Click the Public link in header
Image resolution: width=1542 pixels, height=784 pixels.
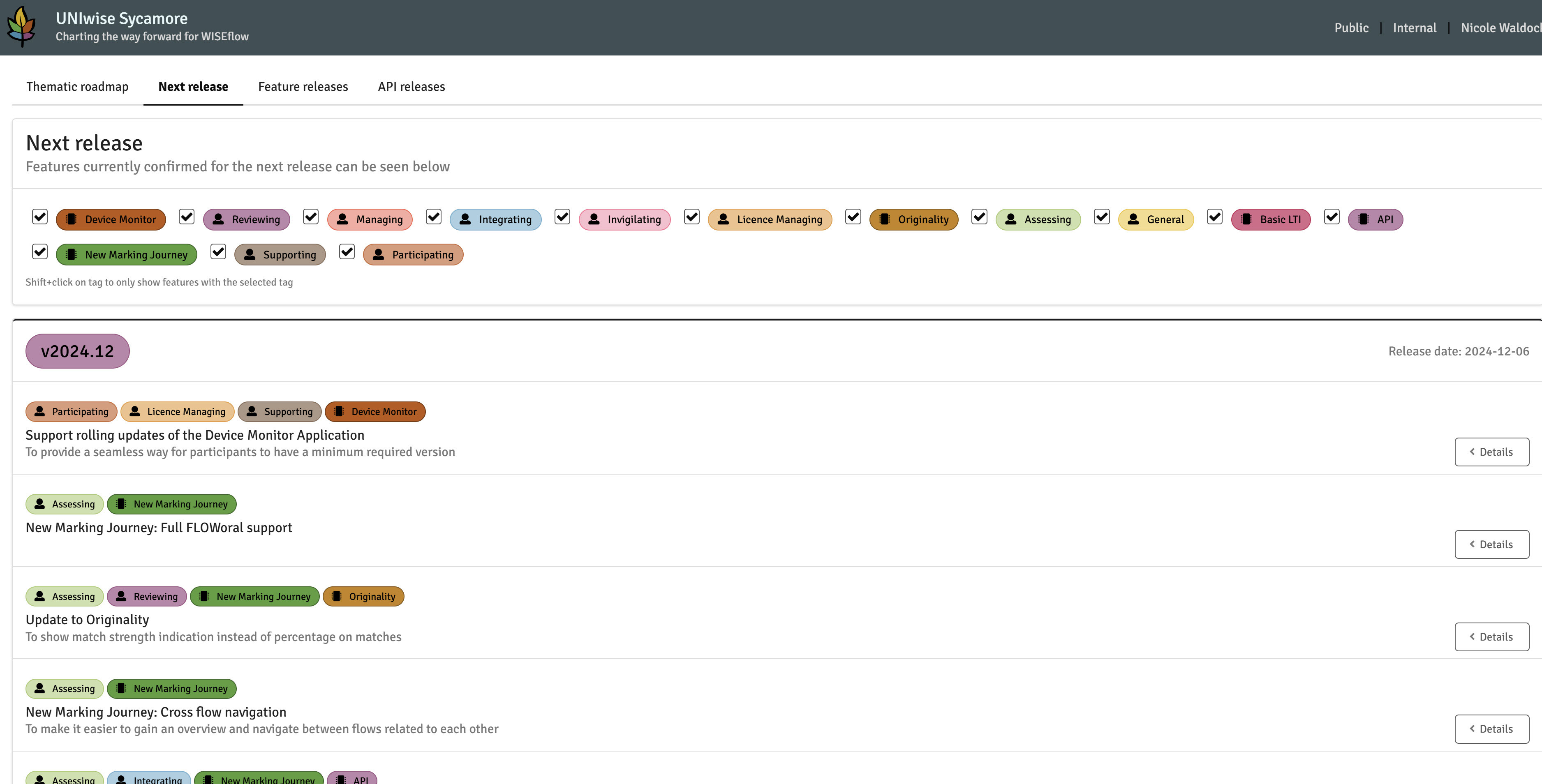coord(1351,28)
